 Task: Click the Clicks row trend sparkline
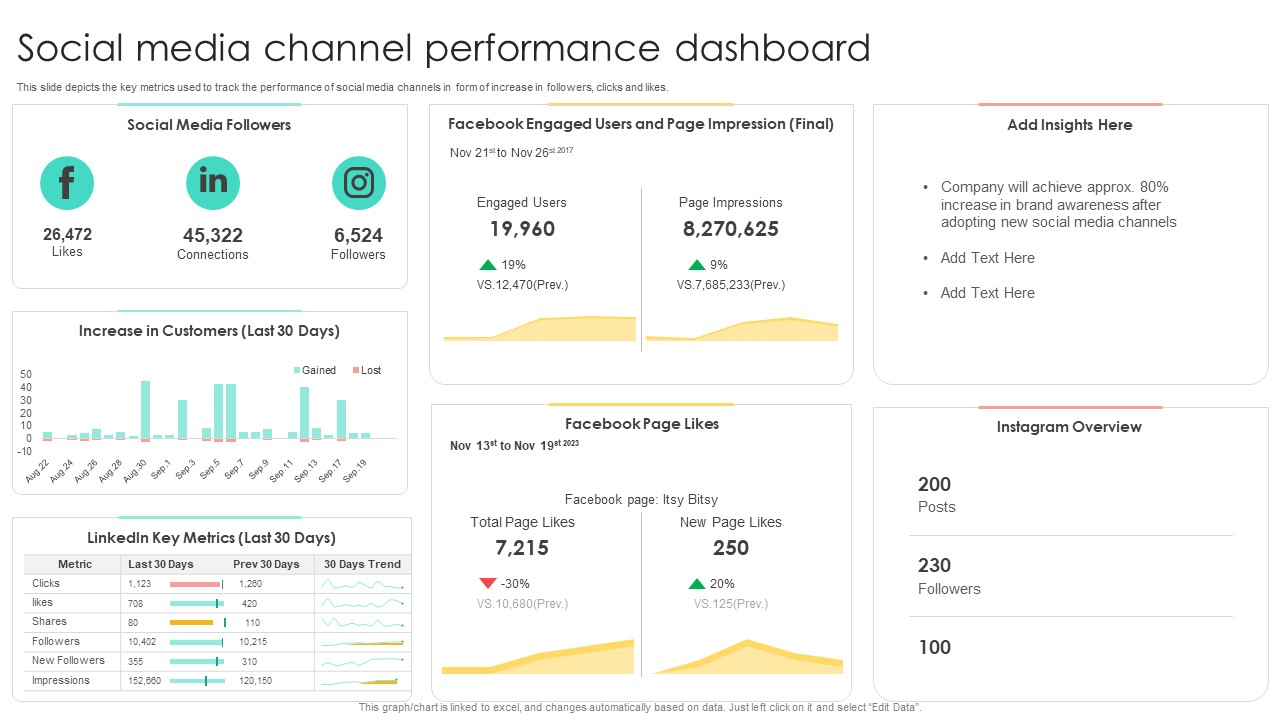(363, 585)
